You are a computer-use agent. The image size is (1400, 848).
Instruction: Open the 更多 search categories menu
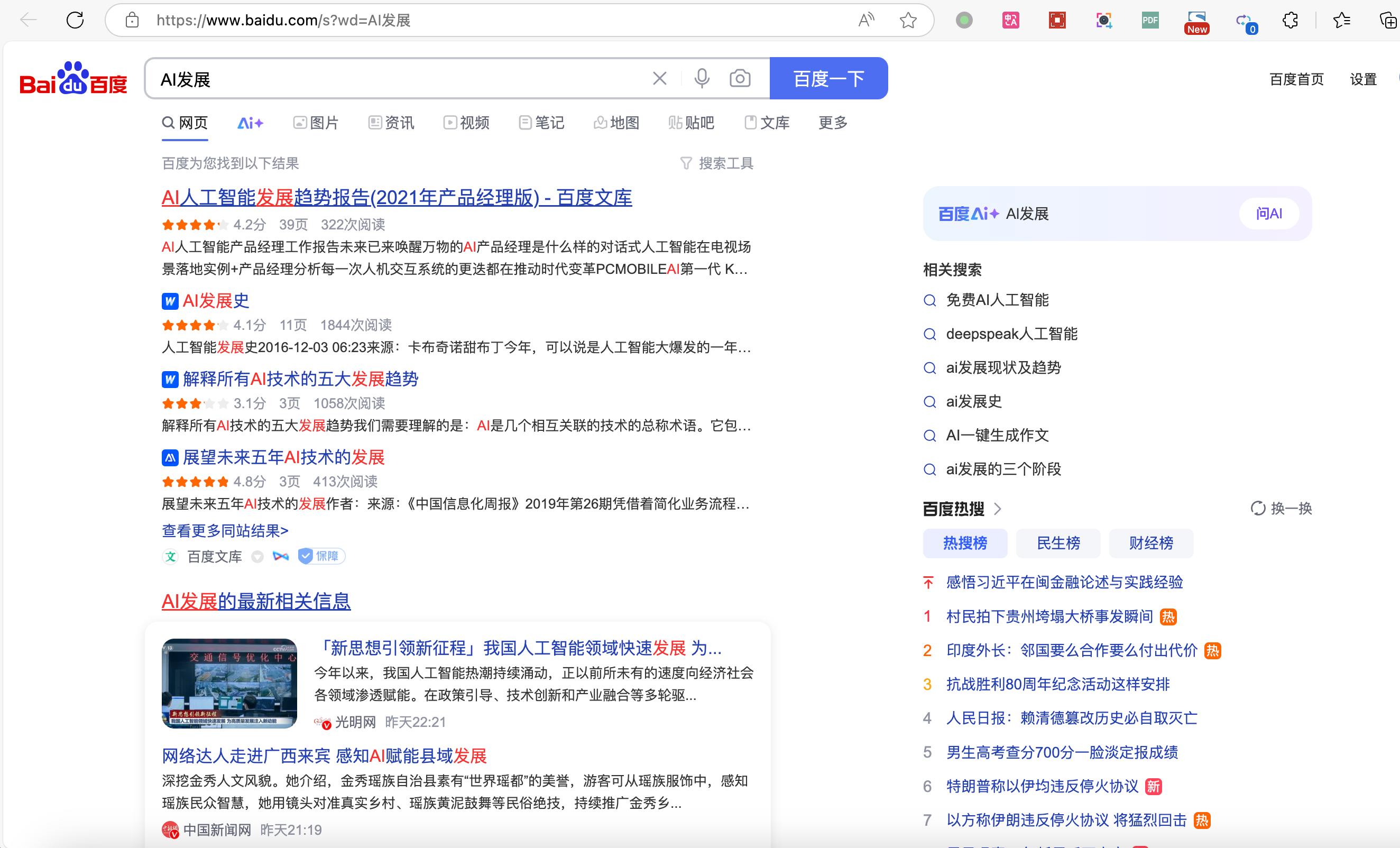pos(832,123)
